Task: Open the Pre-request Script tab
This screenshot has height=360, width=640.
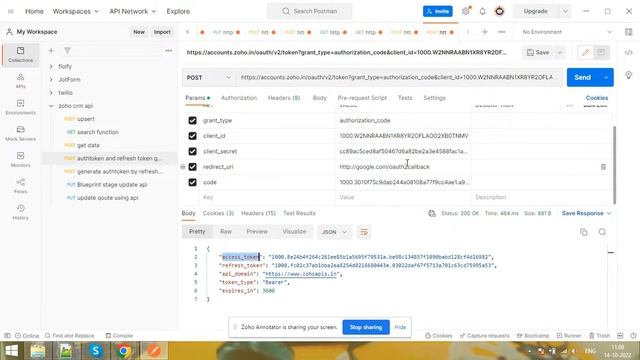Action: pyautogui.click(x=362, y=98)
